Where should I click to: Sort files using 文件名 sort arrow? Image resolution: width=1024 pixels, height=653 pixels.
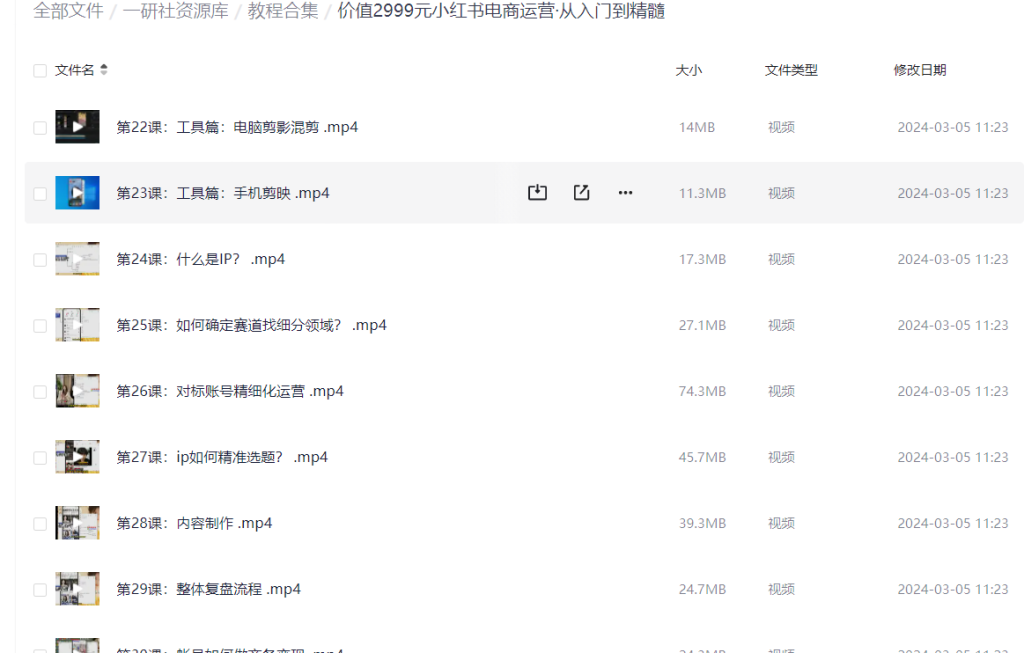coord(104,70)
